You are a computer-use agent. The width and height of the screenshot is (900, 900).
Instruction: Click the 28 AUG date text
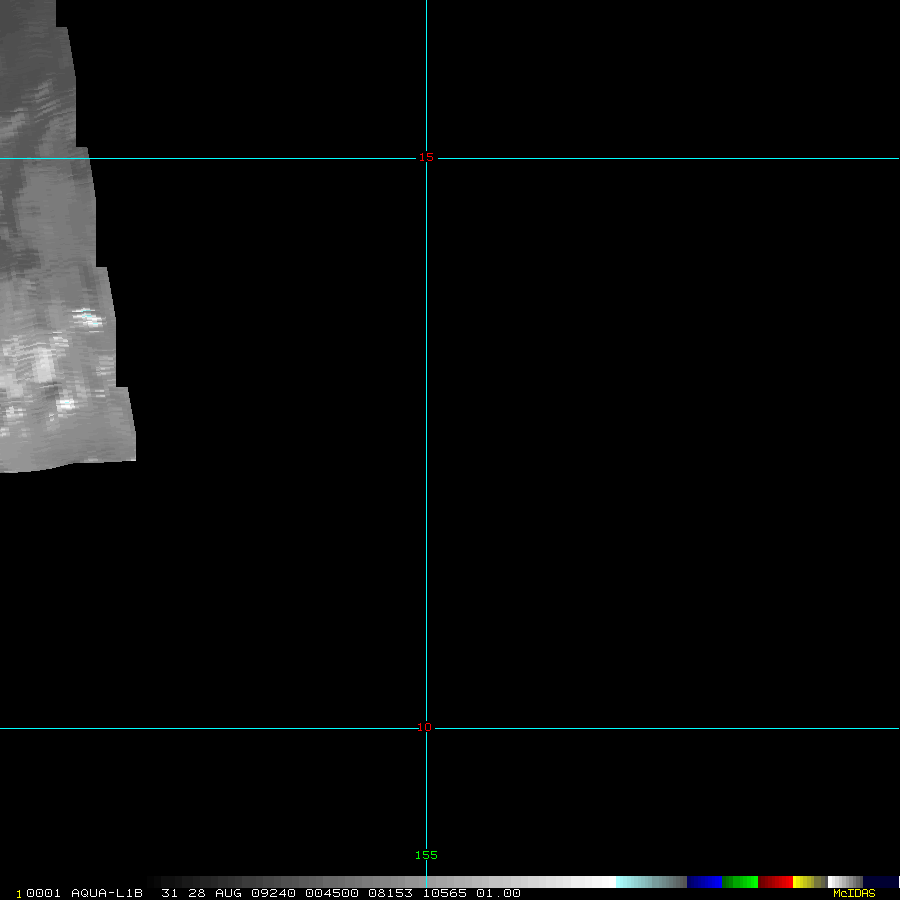coord(200,893)
